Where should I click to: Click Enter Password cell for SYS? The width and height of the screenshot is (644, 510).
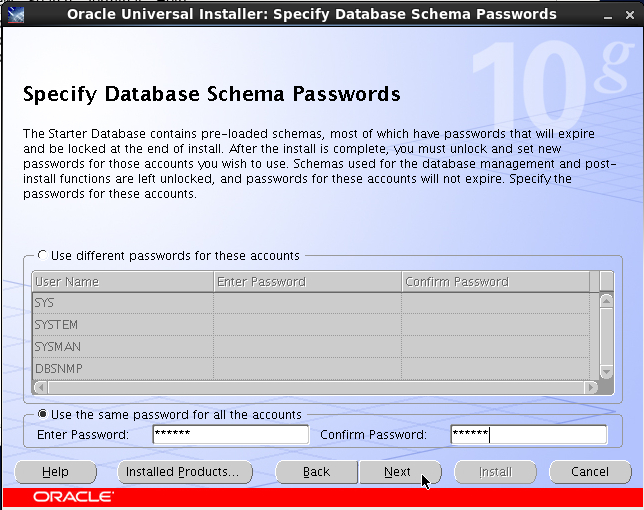(308, 303)
